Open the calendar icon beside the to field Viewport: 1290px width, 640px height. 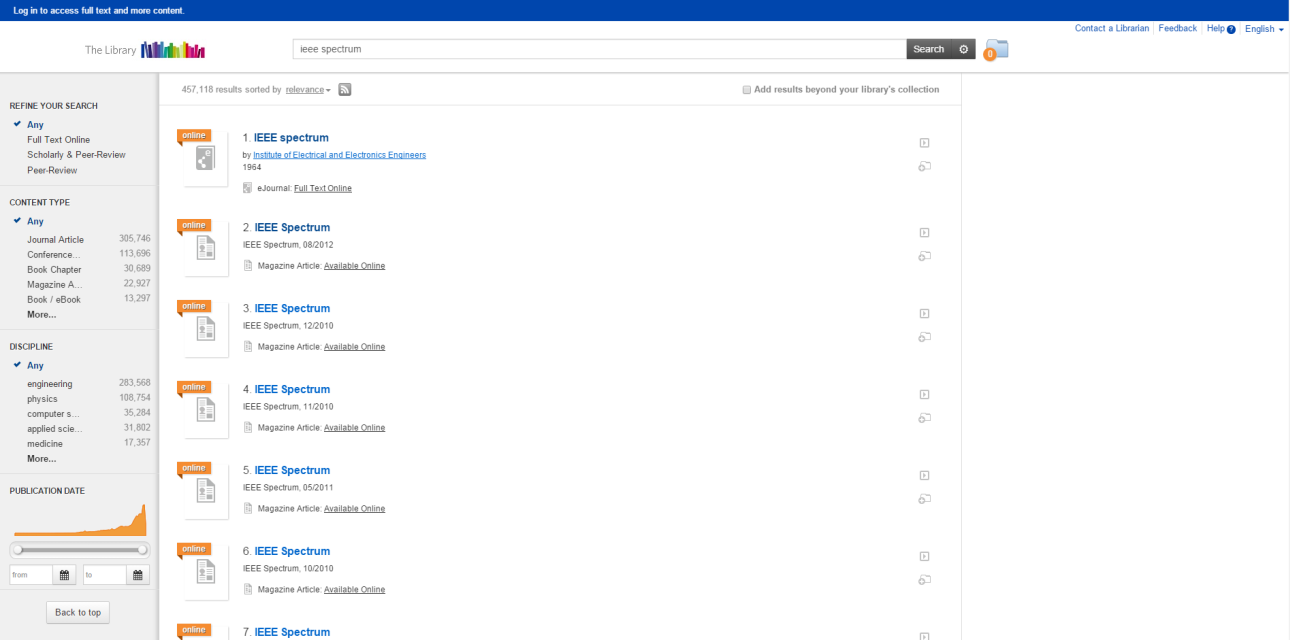[138, 575]
